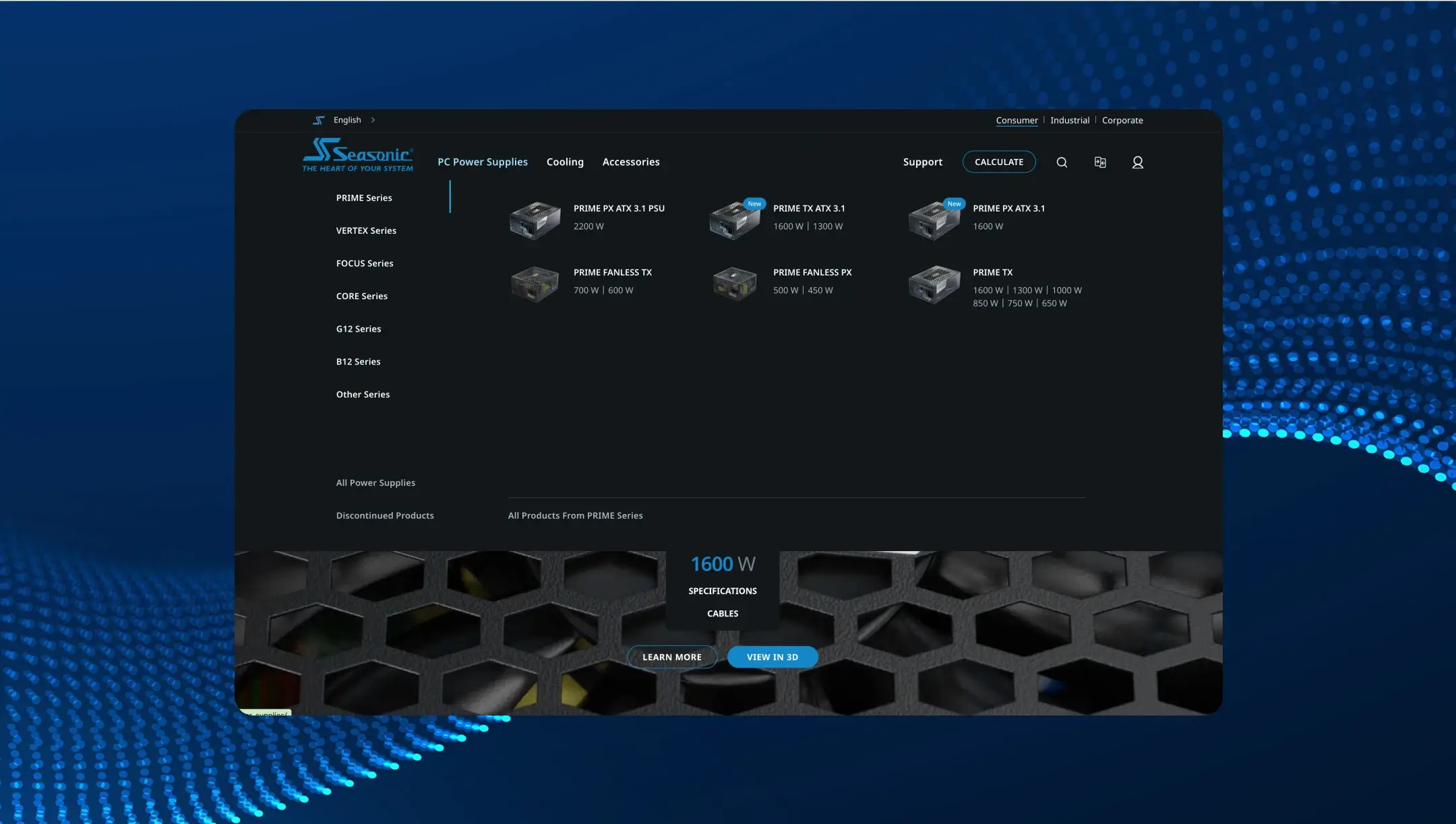Open All Power Supplies link

pyautogui.click(x=375, y=482)
